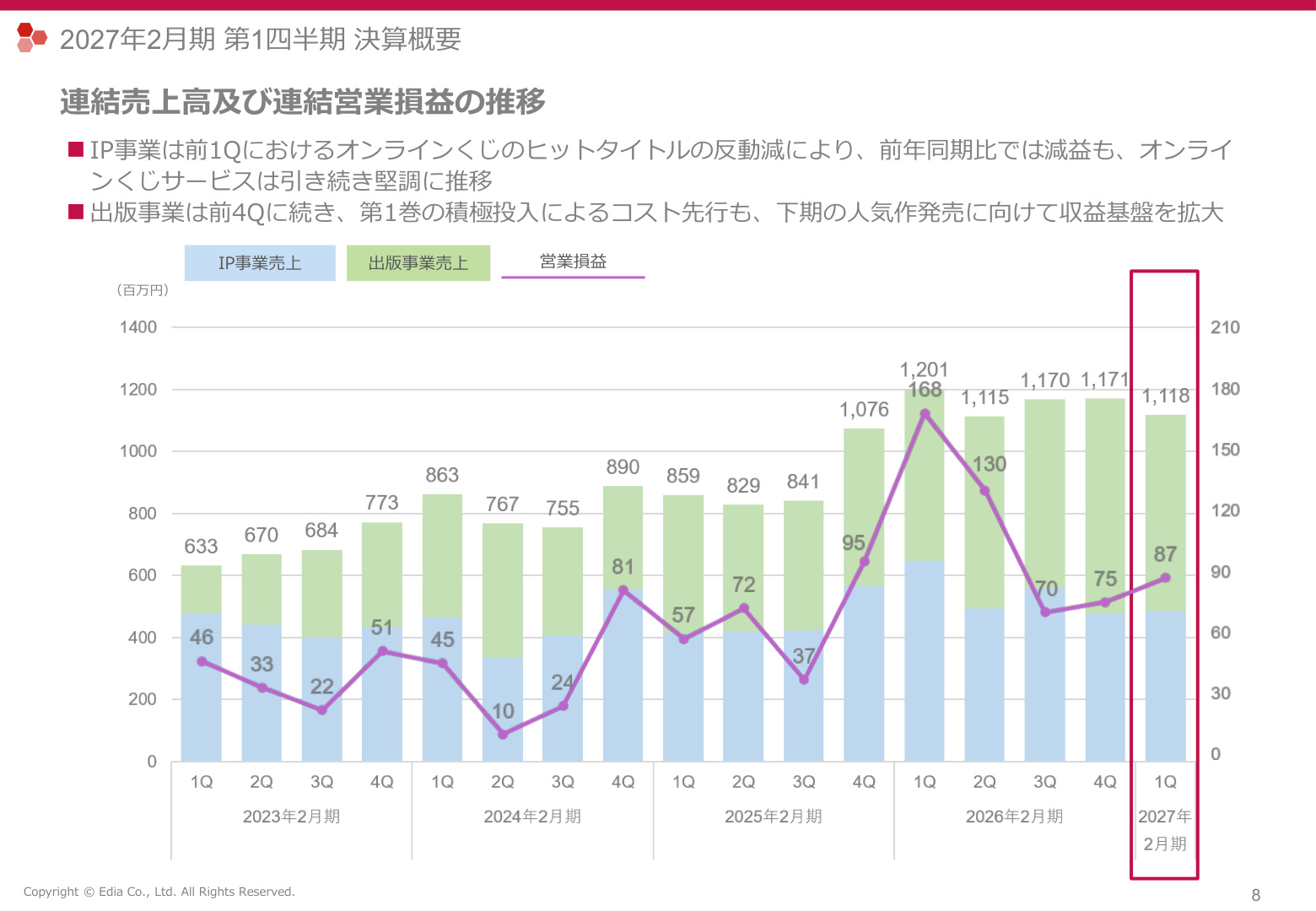Screen dimensions: 1316x911
Task: Click the page number 8
Action: [1255, 895]
